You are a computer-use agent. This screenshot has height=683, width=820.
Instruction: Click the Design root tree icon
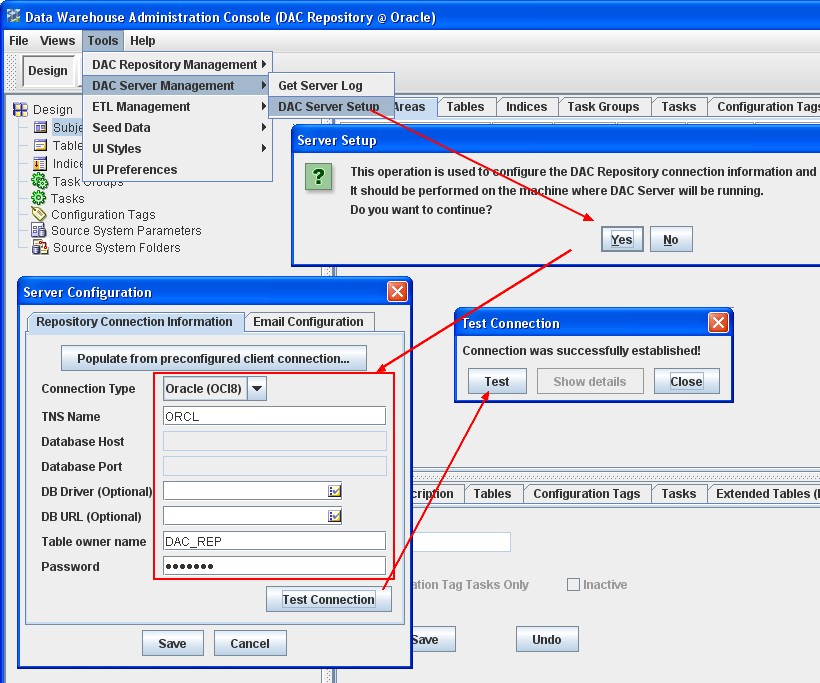coord(20,109)
